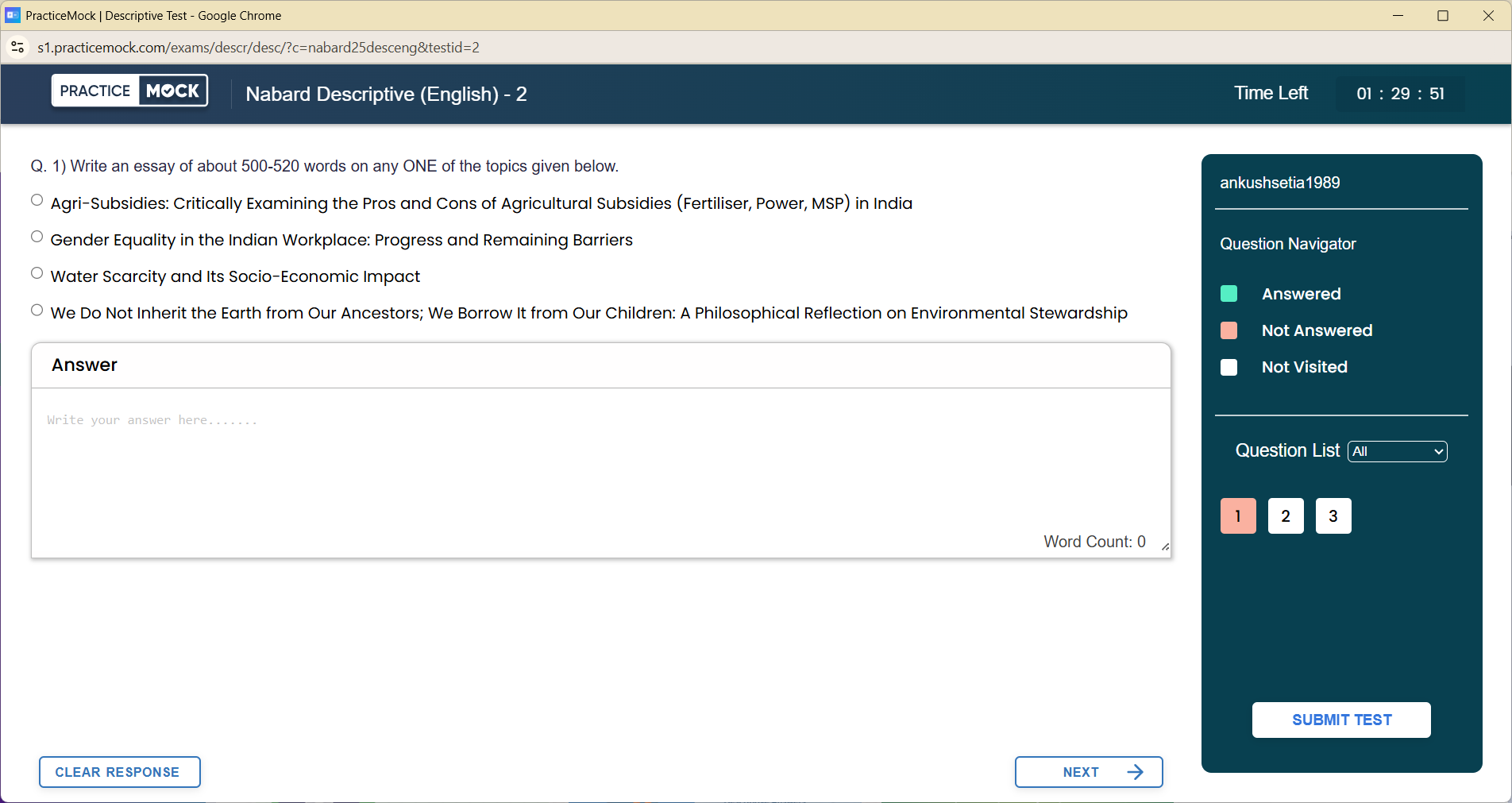Jump to question 2
Screen dimensions: 1512x803
pos(1285,515)
